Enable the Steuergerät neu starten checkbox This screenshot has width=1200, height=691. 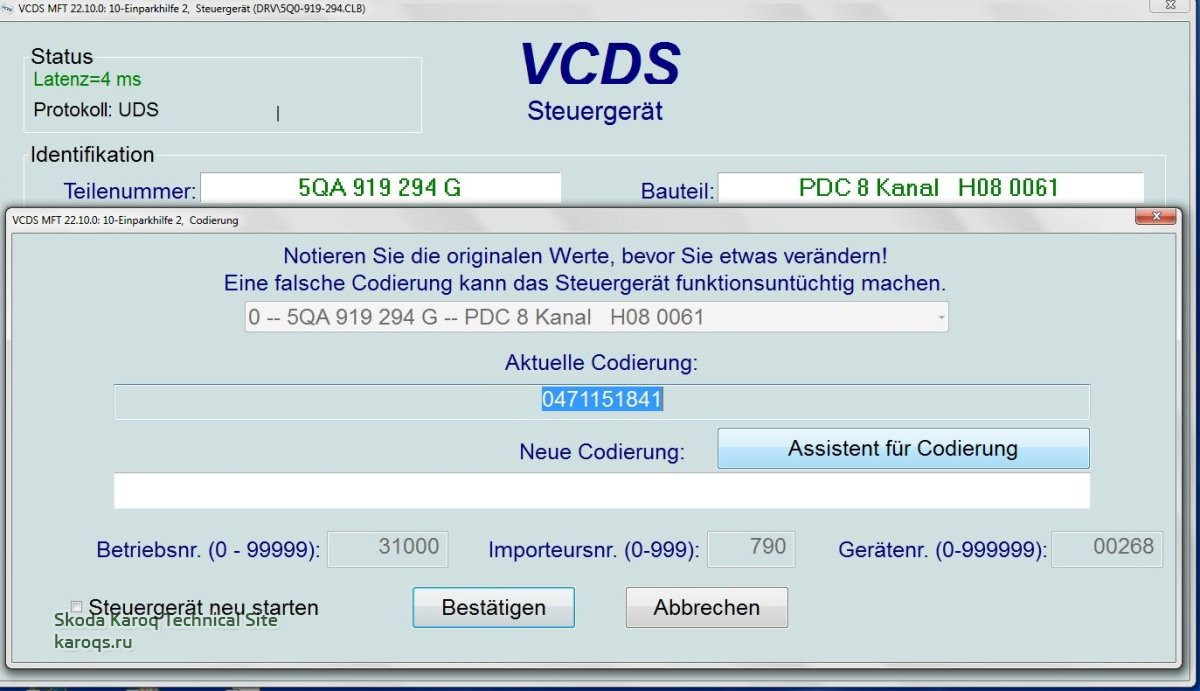point(77,607)
